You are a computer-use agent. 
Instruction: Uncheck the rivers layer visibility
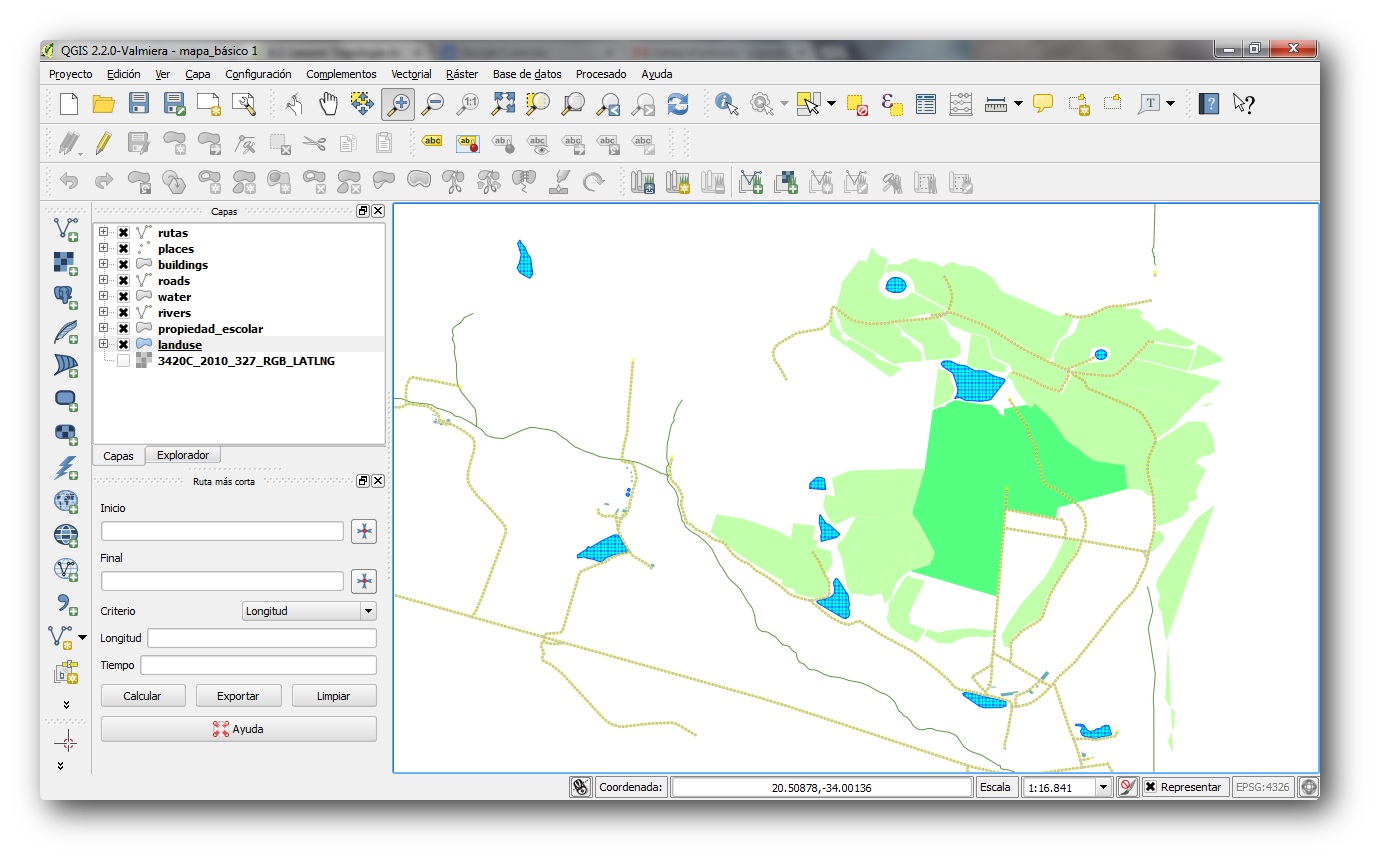123,313
